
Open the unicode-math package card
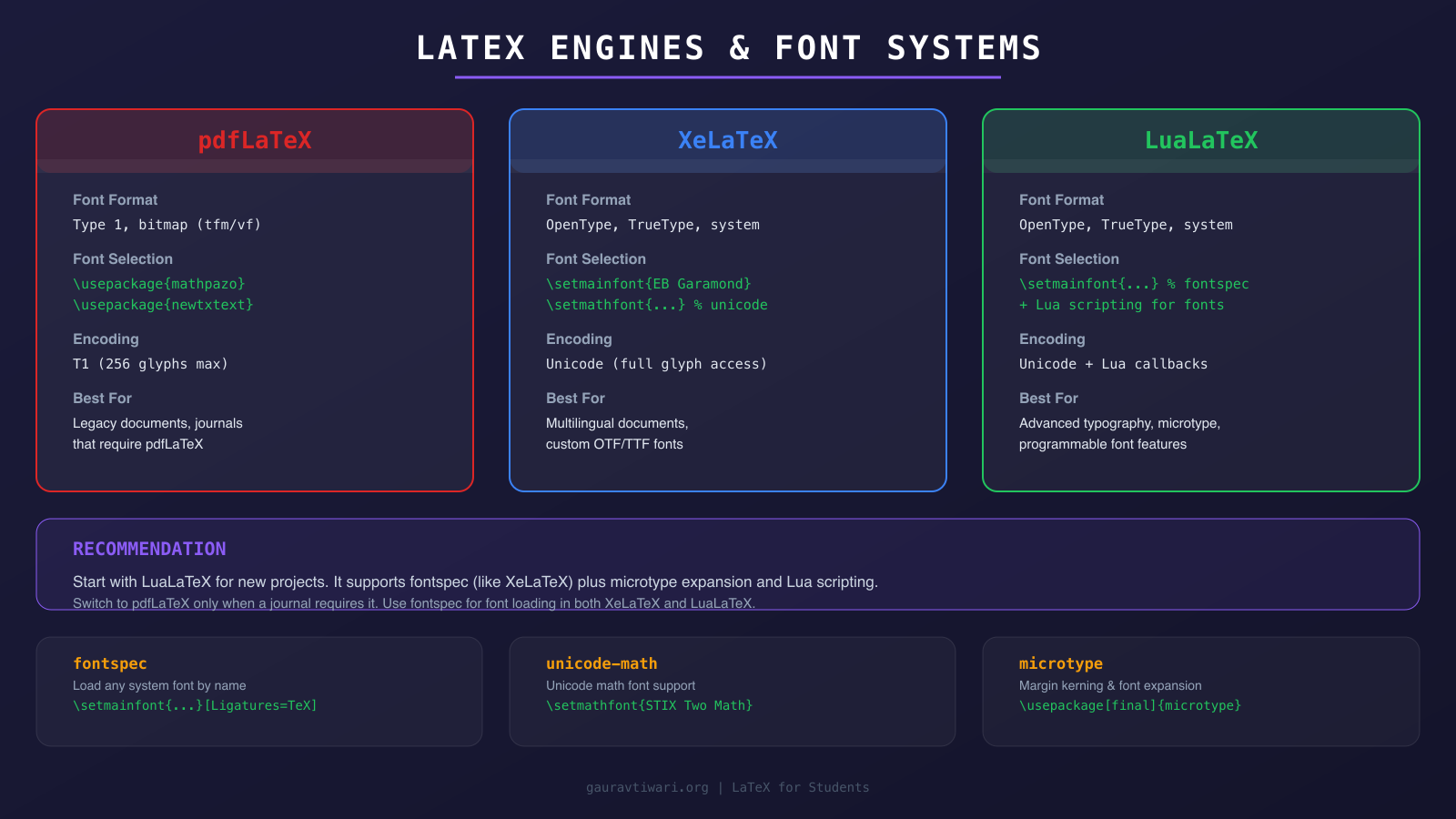(733, 692)
